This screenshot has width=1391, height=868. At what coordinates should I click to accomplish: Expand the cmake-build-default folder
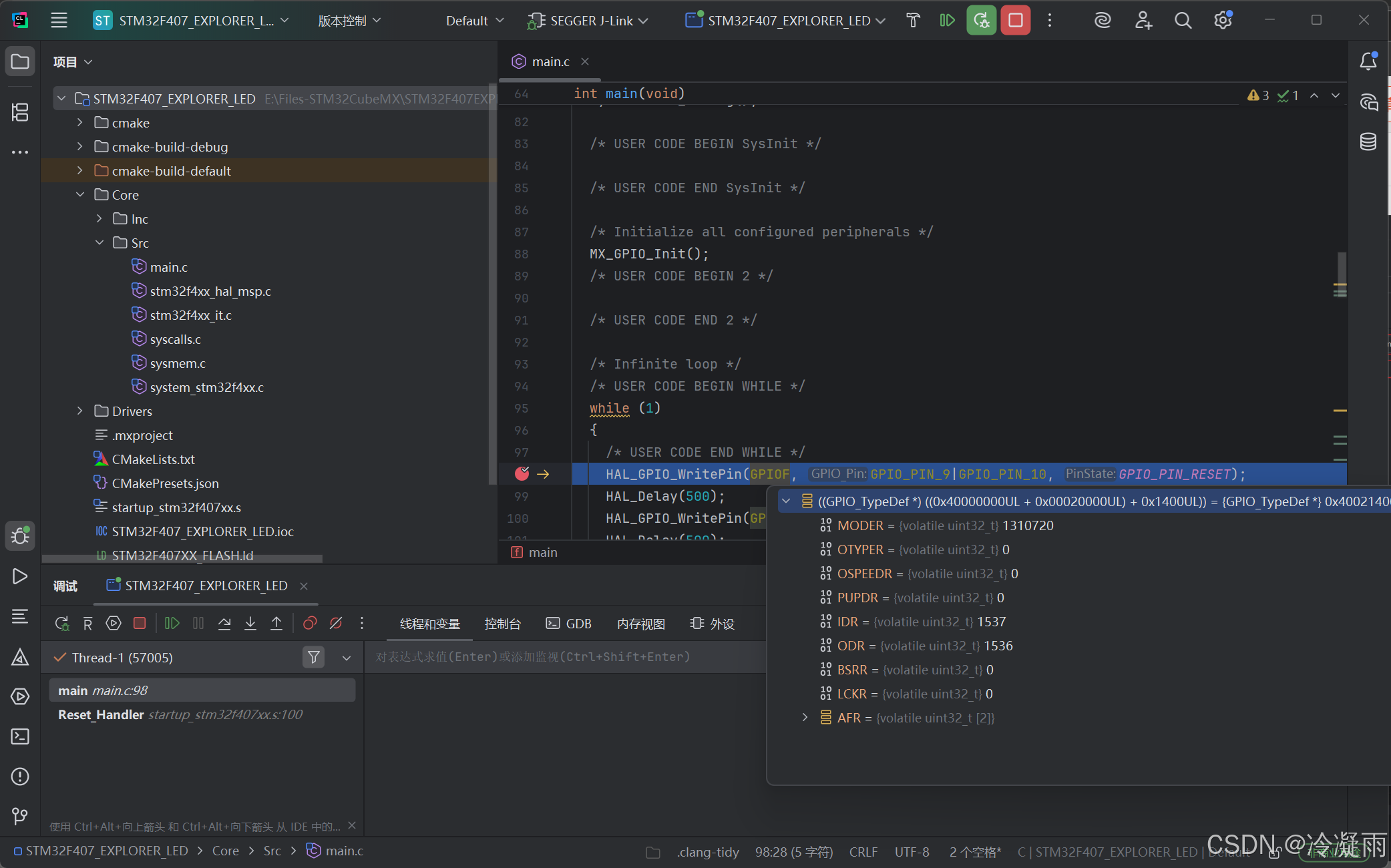pos(80,171)
